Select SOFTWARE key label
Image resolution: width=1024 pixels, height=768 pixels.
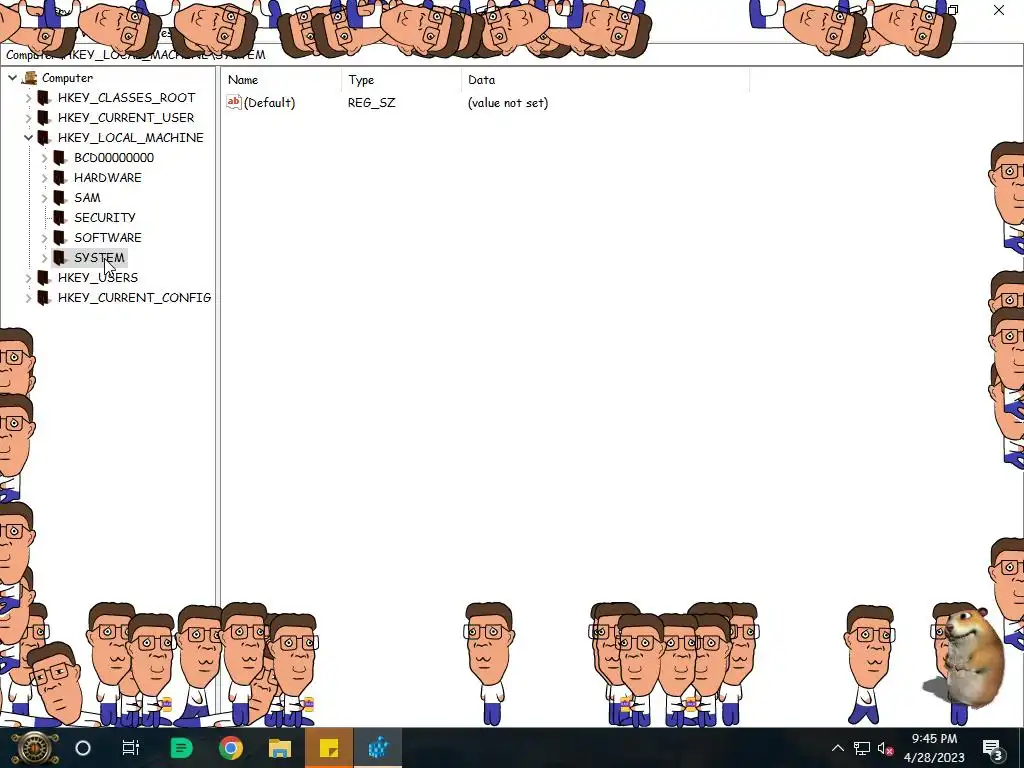(x=108, y=238)
